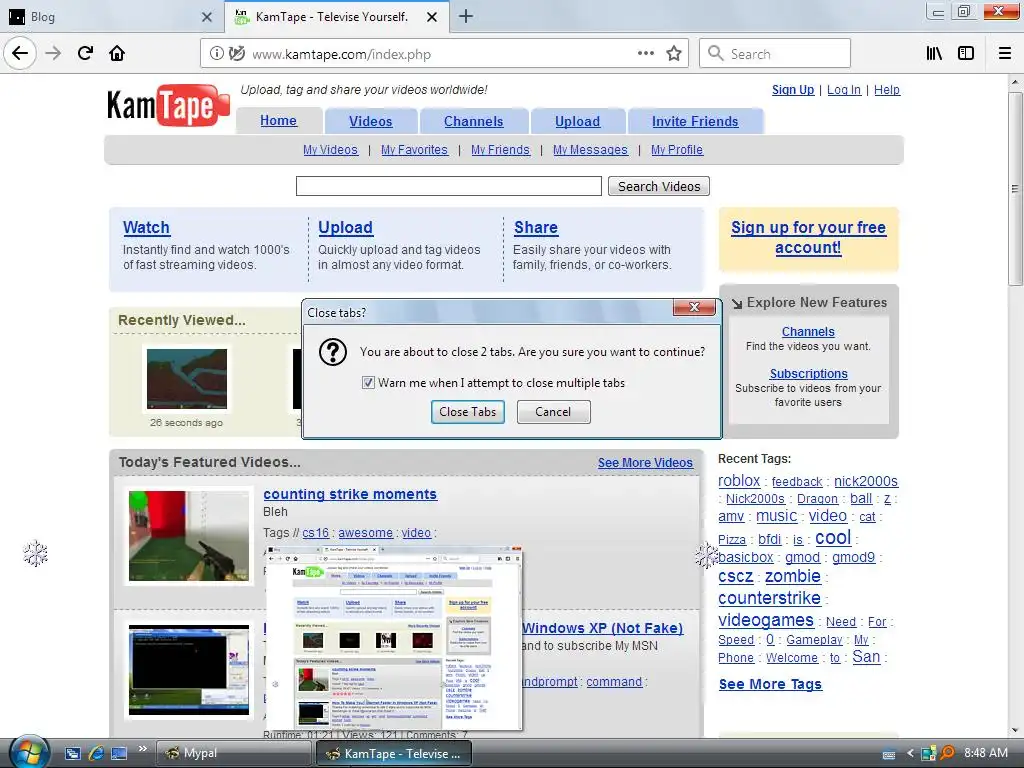Viewport: 1024px width, 768px height.
Task: Close the Blog tab
Action: point(206,17)
